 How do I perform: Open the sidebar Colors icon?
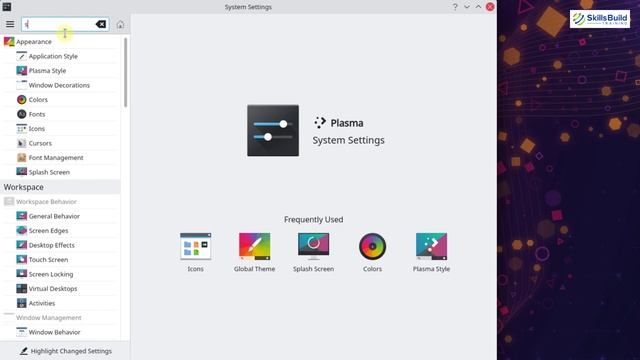click(22, 100)
